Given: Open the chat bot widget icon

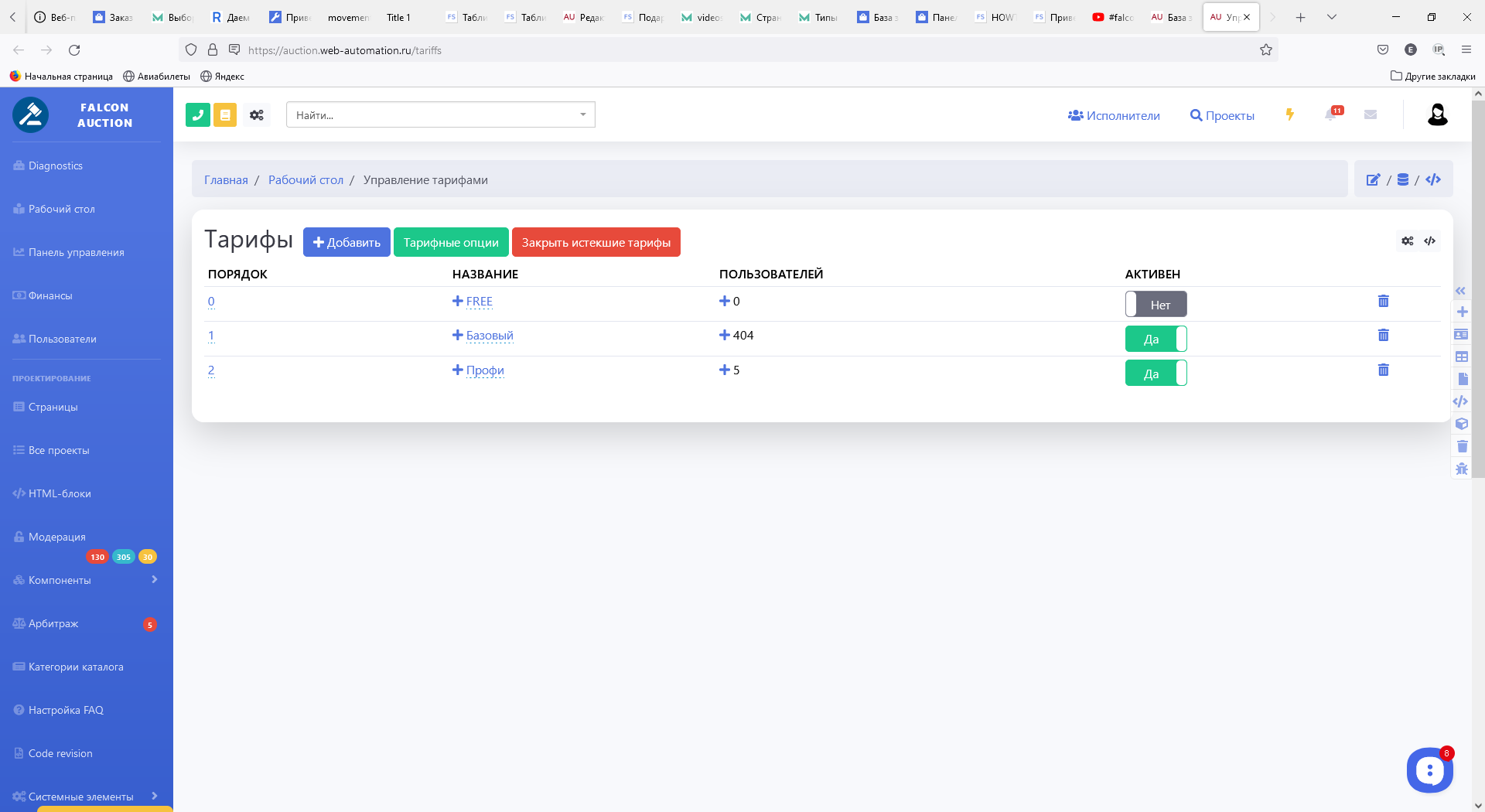Looking at the screenshot, I should coord(1429,769).
